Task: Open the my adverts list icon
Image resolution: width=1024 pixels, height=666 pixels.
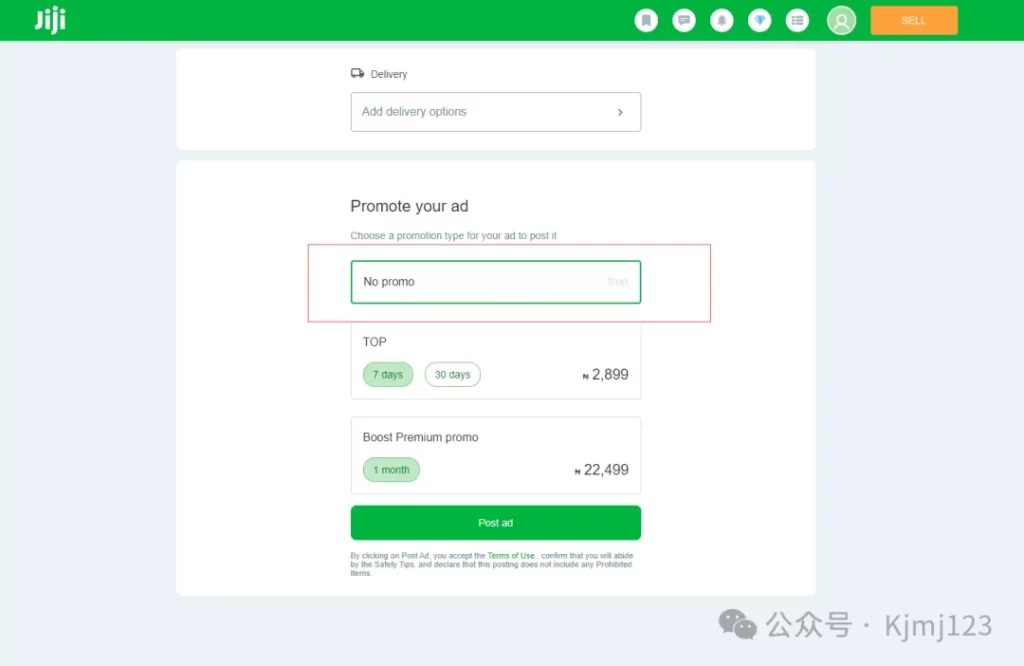Action: click(x=797, y=20)
